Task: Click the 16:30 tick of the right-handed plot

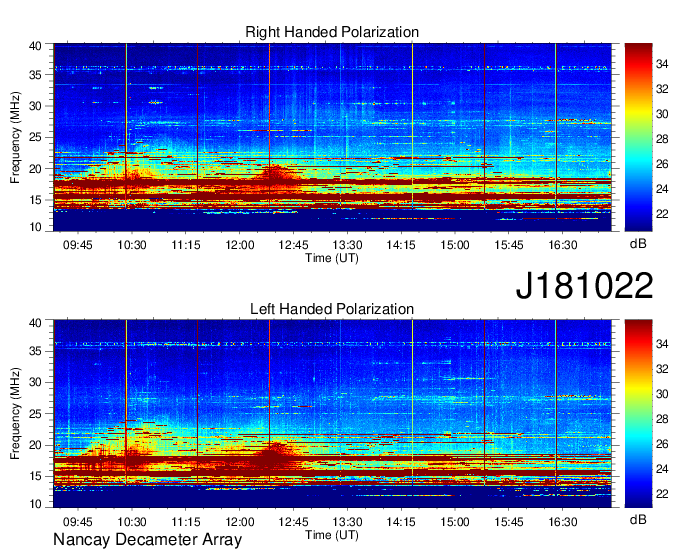Action: click(563, 245)
